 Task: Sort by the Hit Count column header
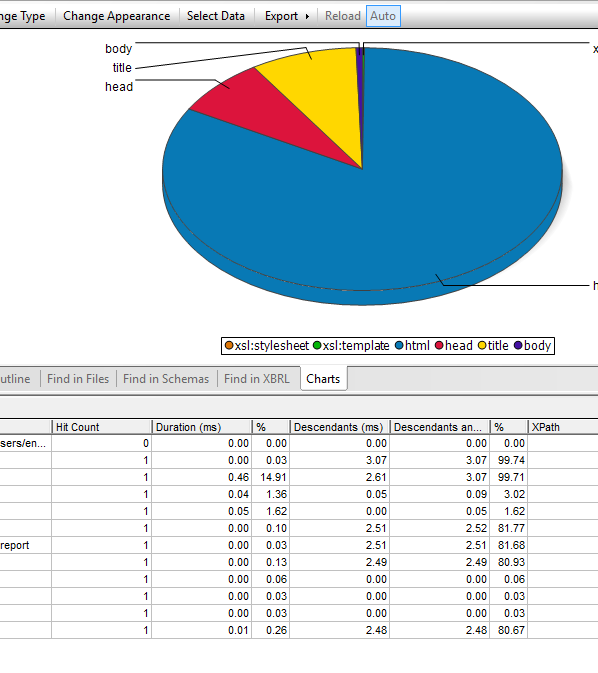[x=101, y=427]
